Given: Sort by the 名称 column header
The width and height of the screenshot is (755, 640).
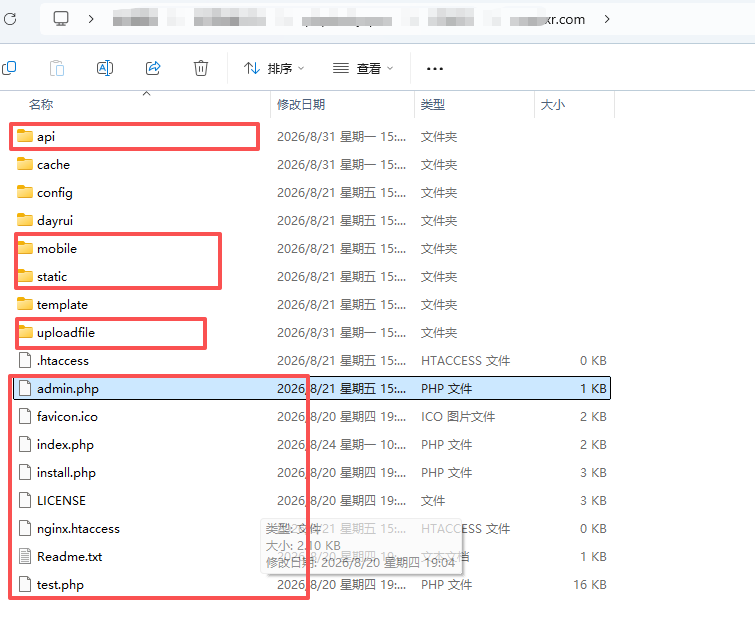Looking at the screenshot, I should 41,104.
